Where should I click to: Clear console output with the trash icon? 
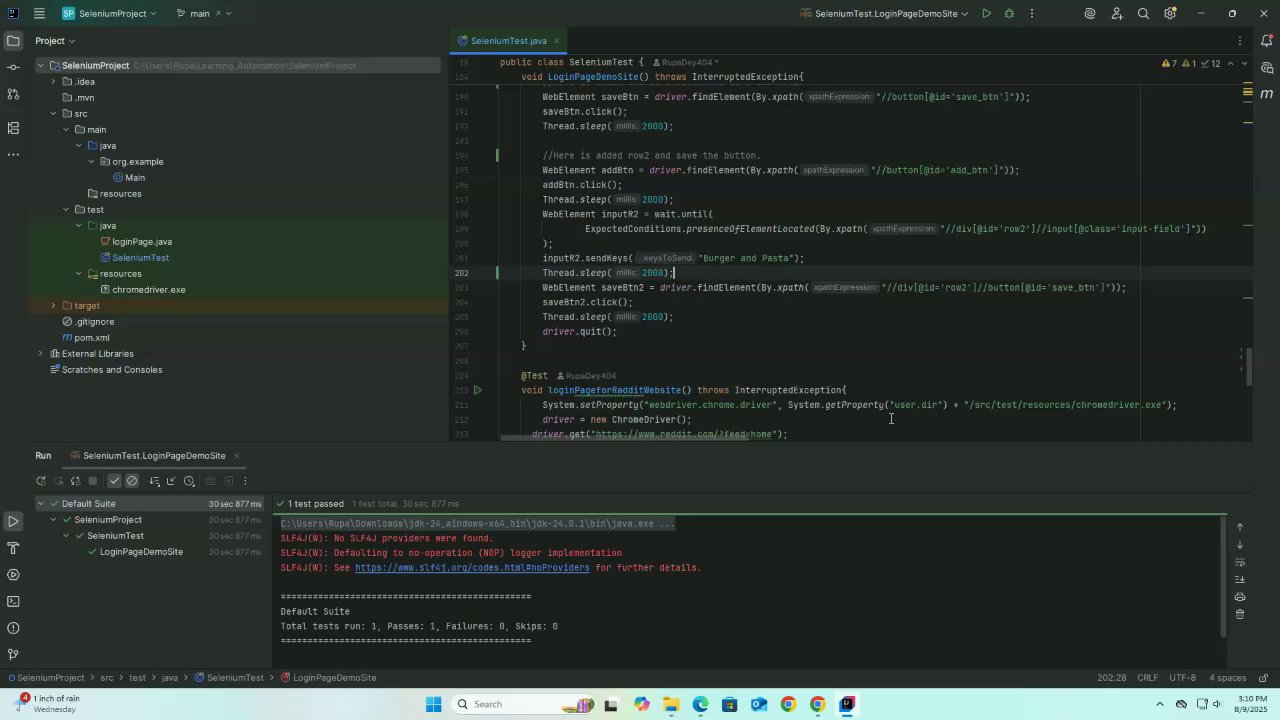tap(1240, 614)
